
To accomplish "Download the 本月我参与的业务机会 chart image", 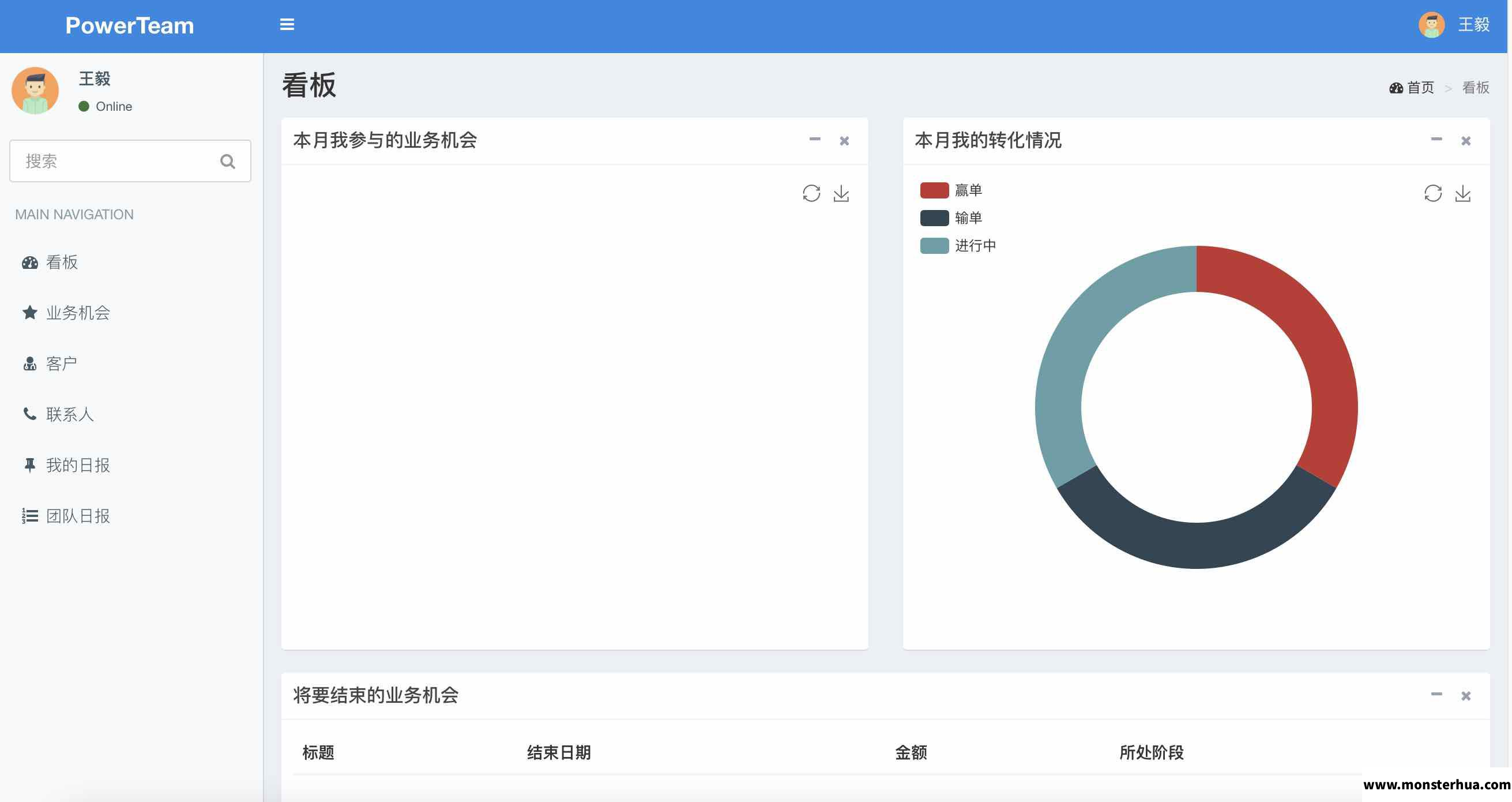I will click(841, 193).
